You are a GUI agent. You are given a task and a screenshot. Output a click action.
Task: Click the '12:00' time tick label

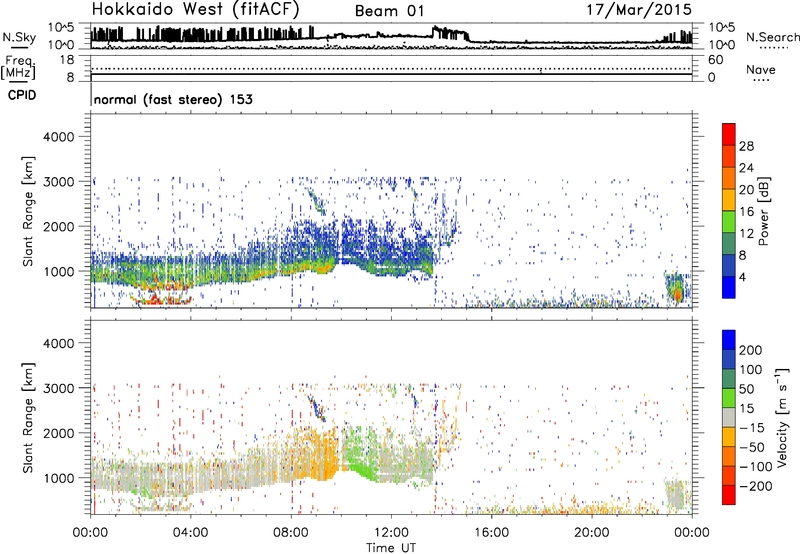coord(391,533)
